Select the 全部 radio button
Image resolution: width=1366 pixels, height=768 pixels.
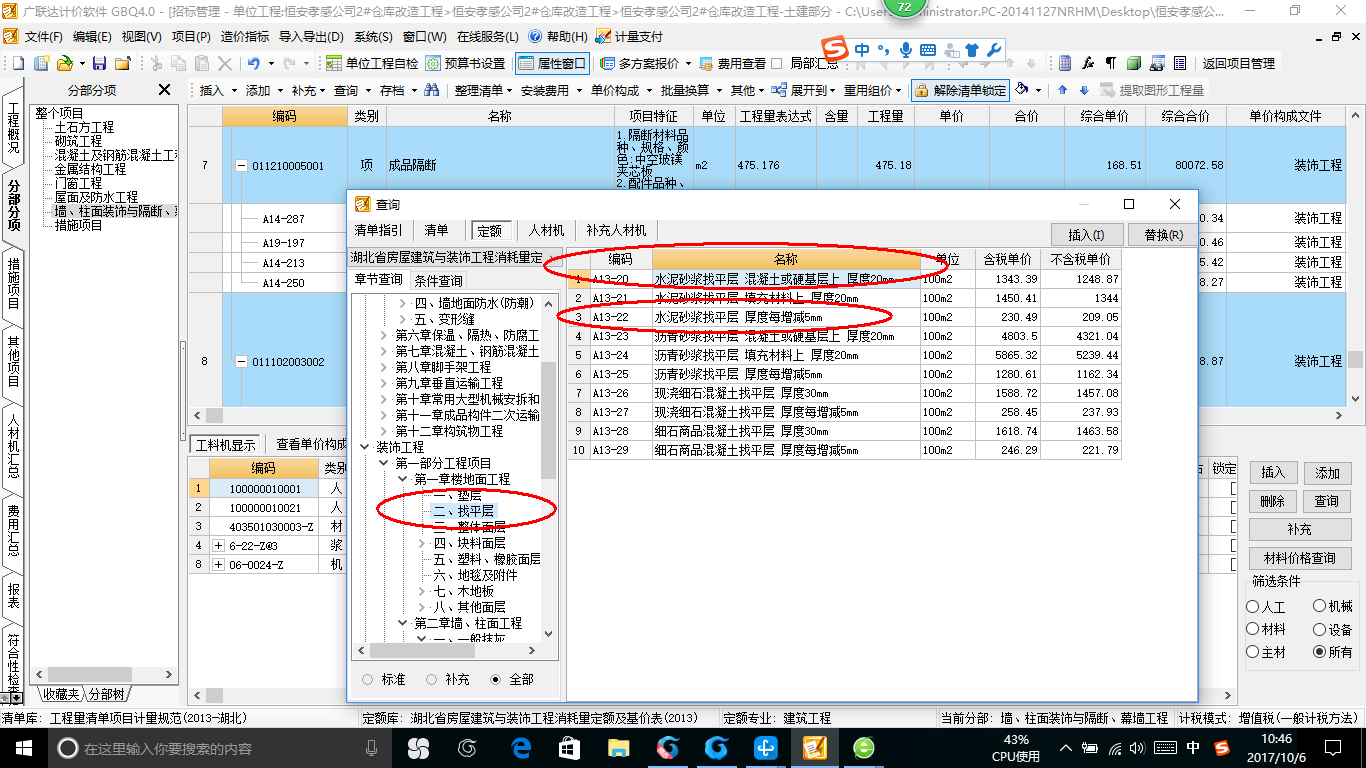coord(496,679)
